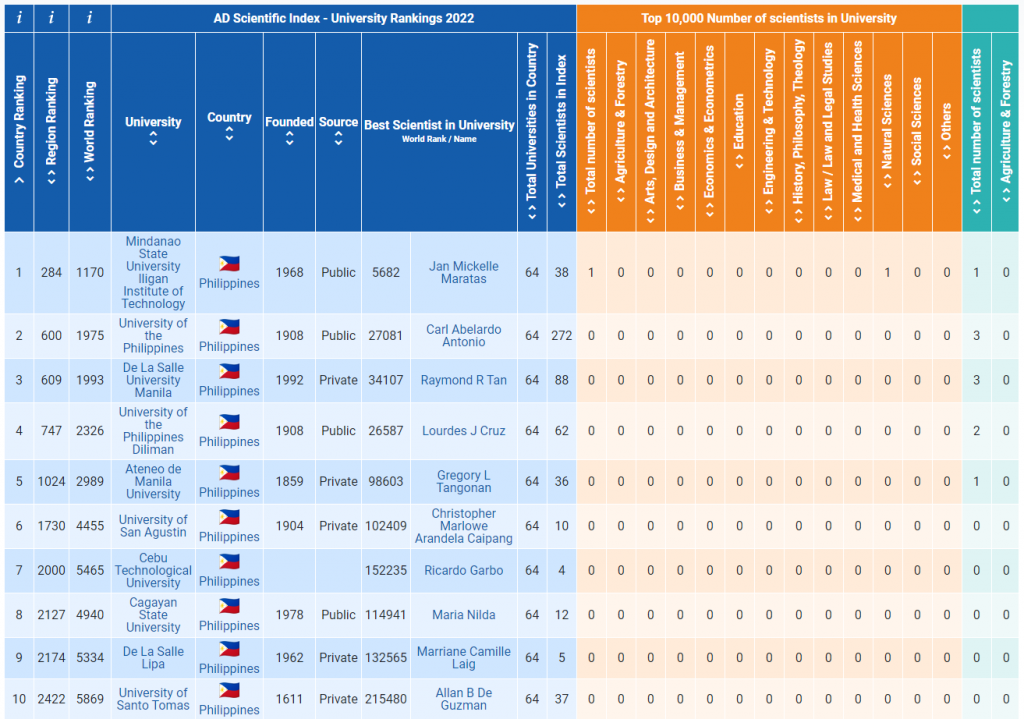Image resolution: width=1024 pixels, height=719 pixels.
Task: Sort orange Agriculture & Forestry column
Action: 620,195
